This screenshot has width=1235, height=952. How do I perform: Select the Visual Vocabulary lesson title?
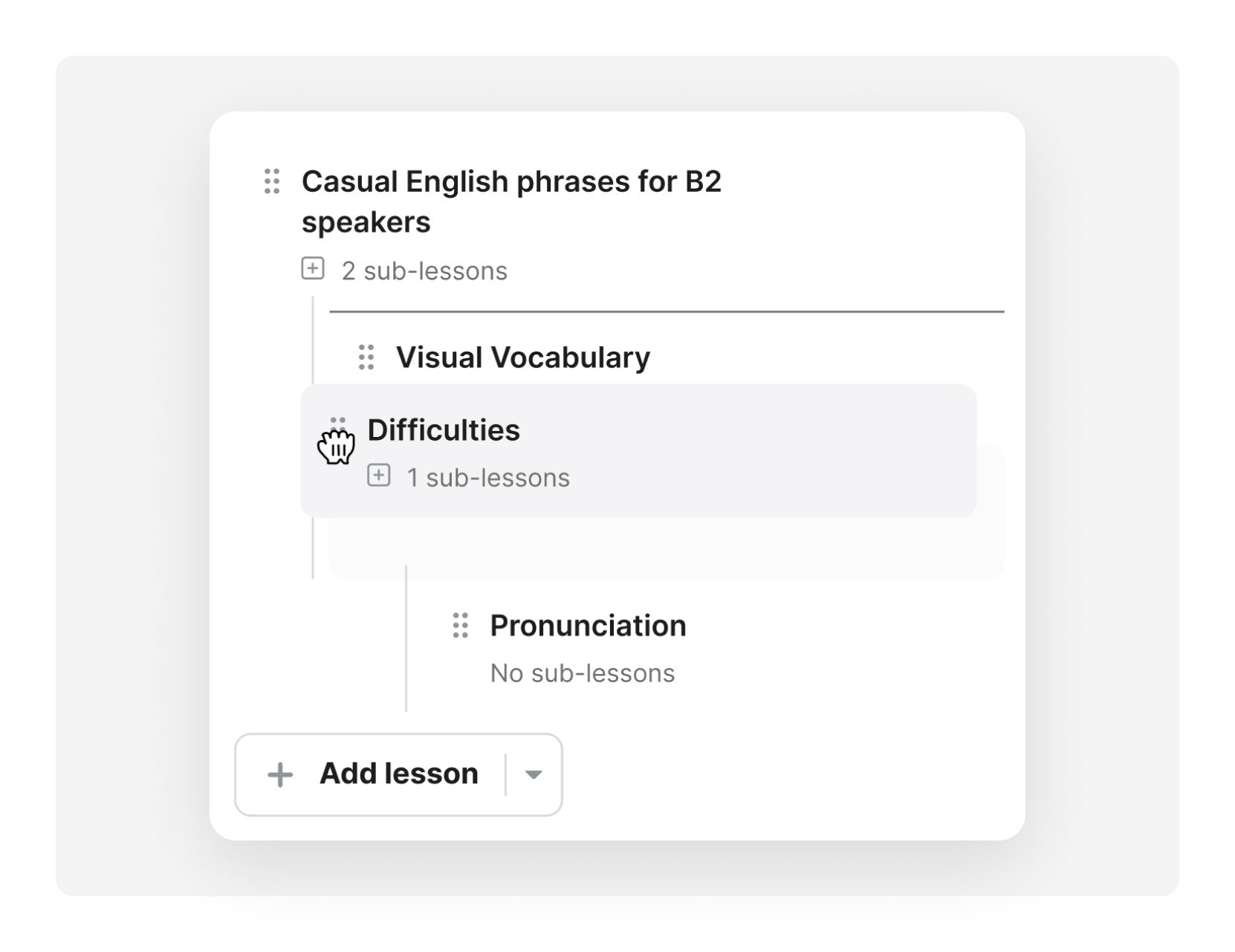522,357
